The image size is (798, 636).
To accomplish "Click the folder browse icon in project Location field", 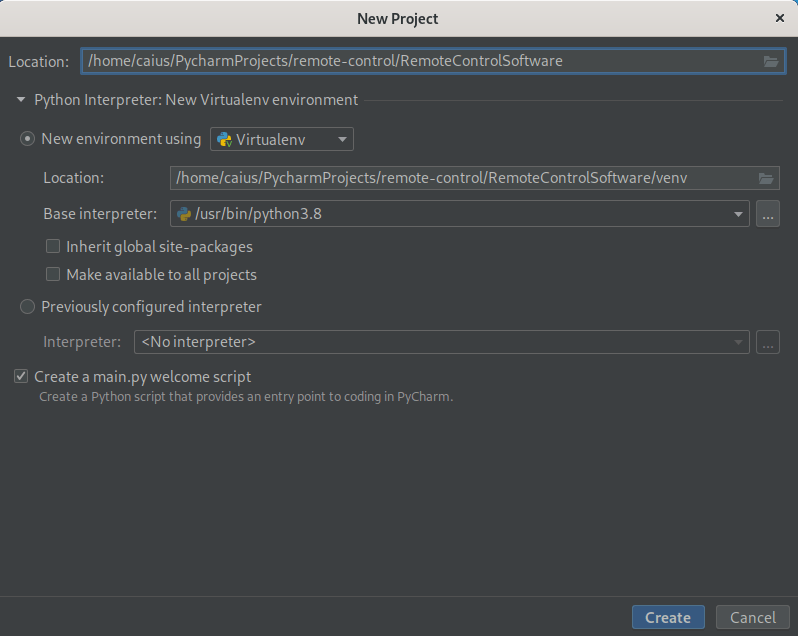I will coord(770,61).
